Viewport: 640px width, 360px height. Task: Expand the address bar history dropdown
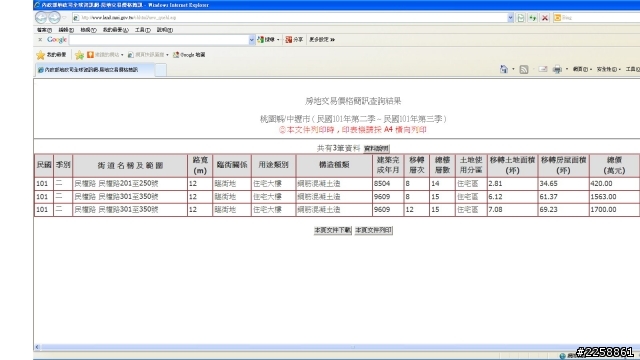[x=510, y=18]
